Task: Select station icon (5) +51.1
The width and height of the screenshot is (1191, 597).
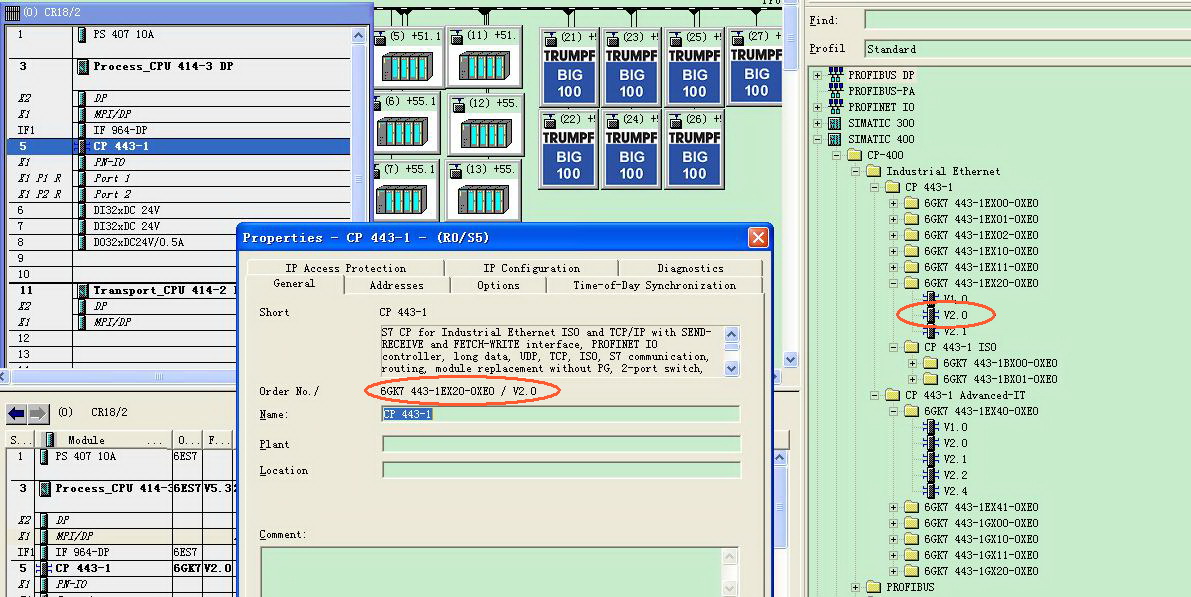Action: coord(407,57)
